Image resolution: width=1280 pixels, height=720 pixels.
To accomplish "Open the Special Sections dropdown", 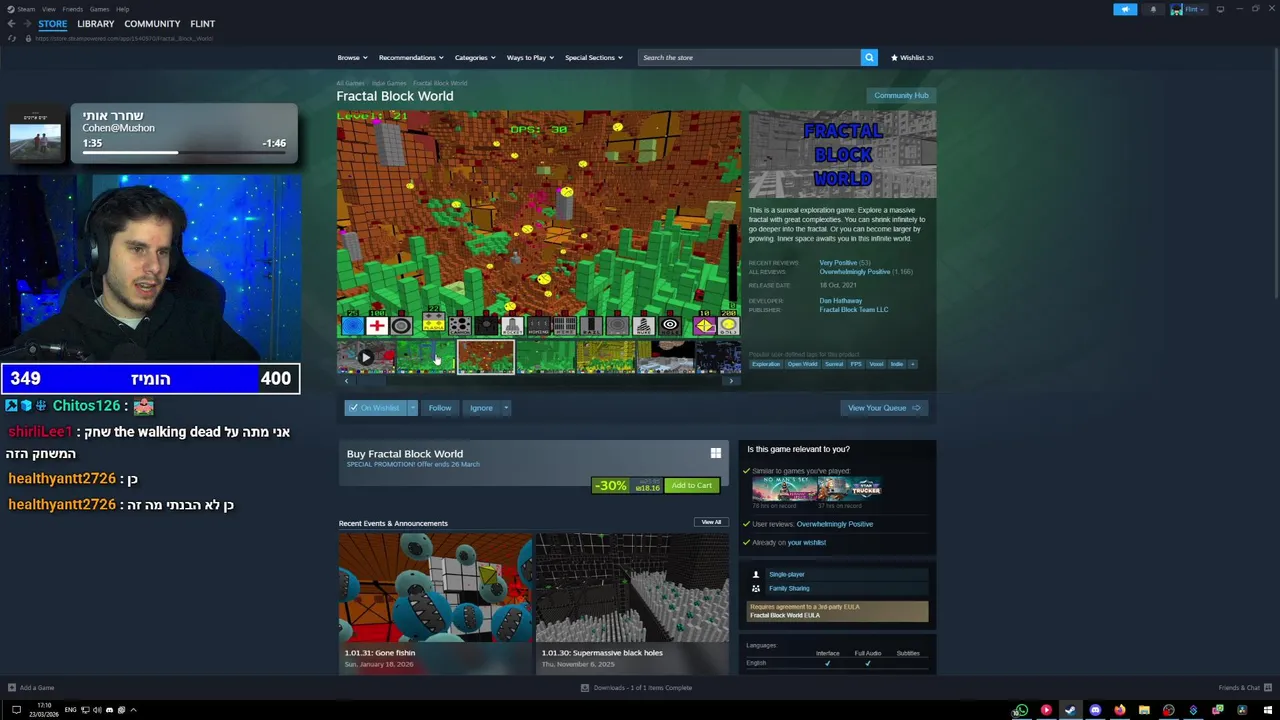I will point(593,57).
